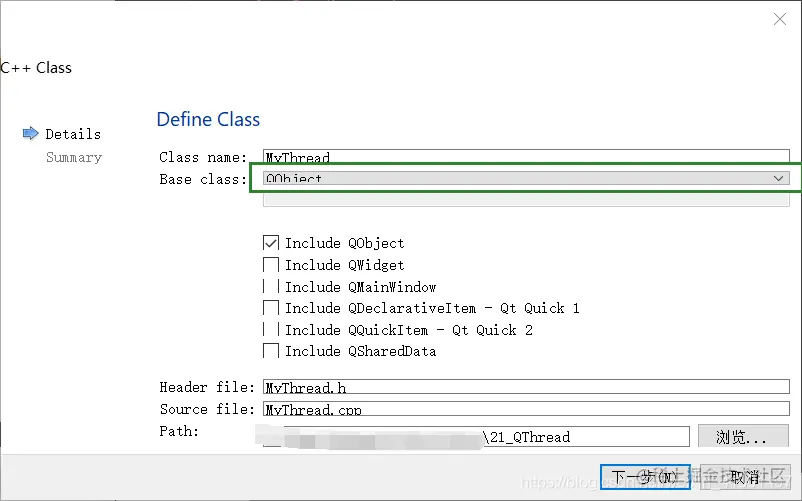Click the custom base class field below QObject

click(x=526, y=199)
